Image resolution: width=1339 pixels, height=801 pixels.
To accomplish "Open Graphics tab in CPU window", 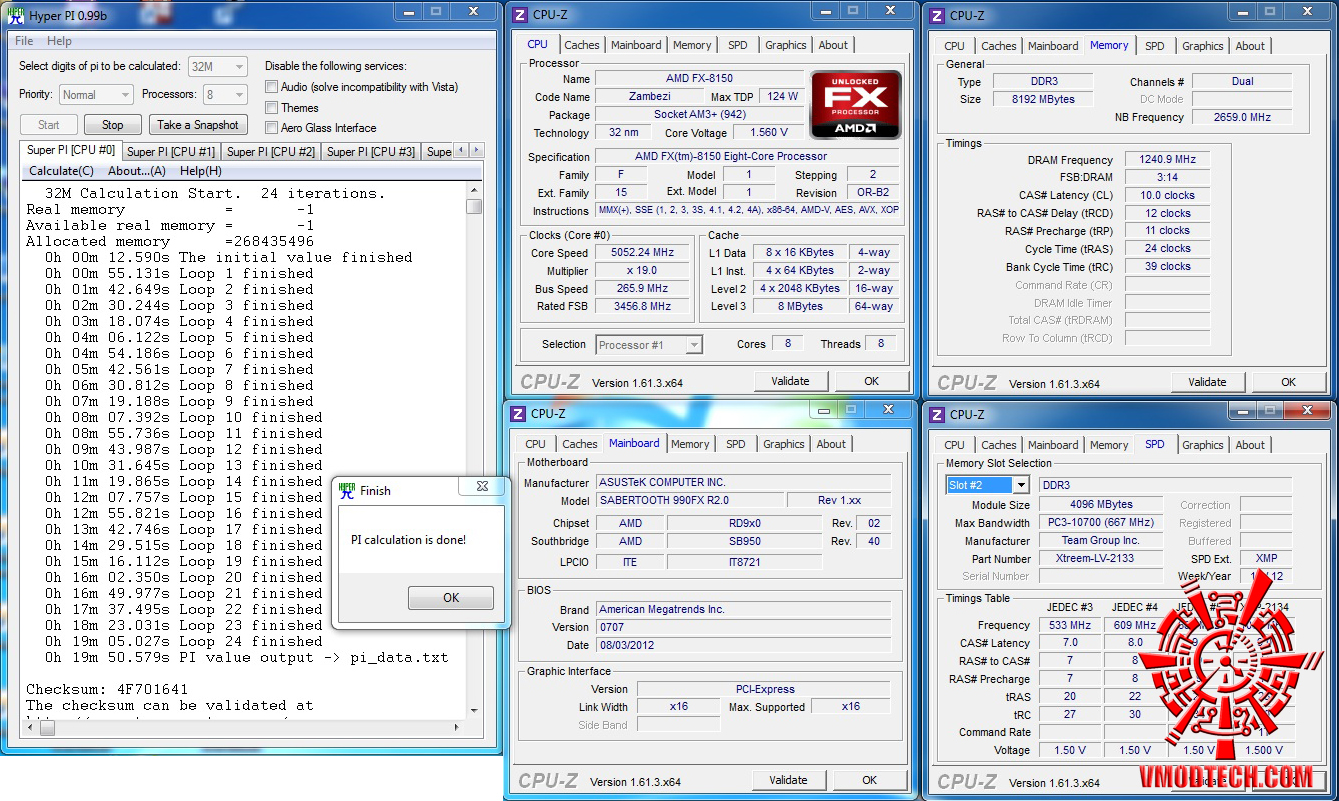I will click(x=786, y=45).
